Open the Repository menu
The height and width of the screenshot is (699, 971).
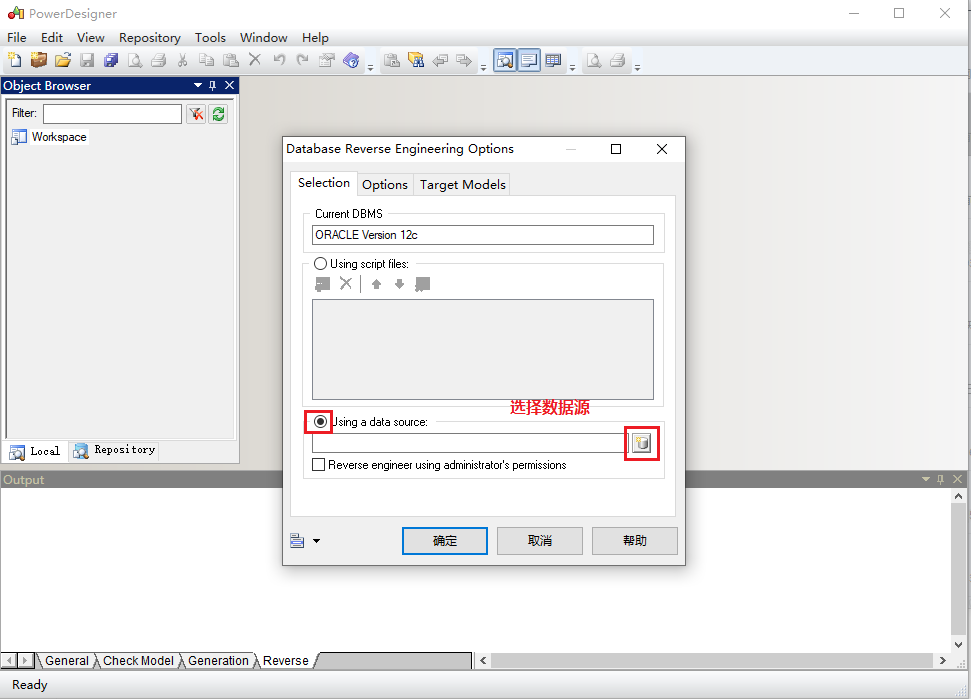[150, 38]
